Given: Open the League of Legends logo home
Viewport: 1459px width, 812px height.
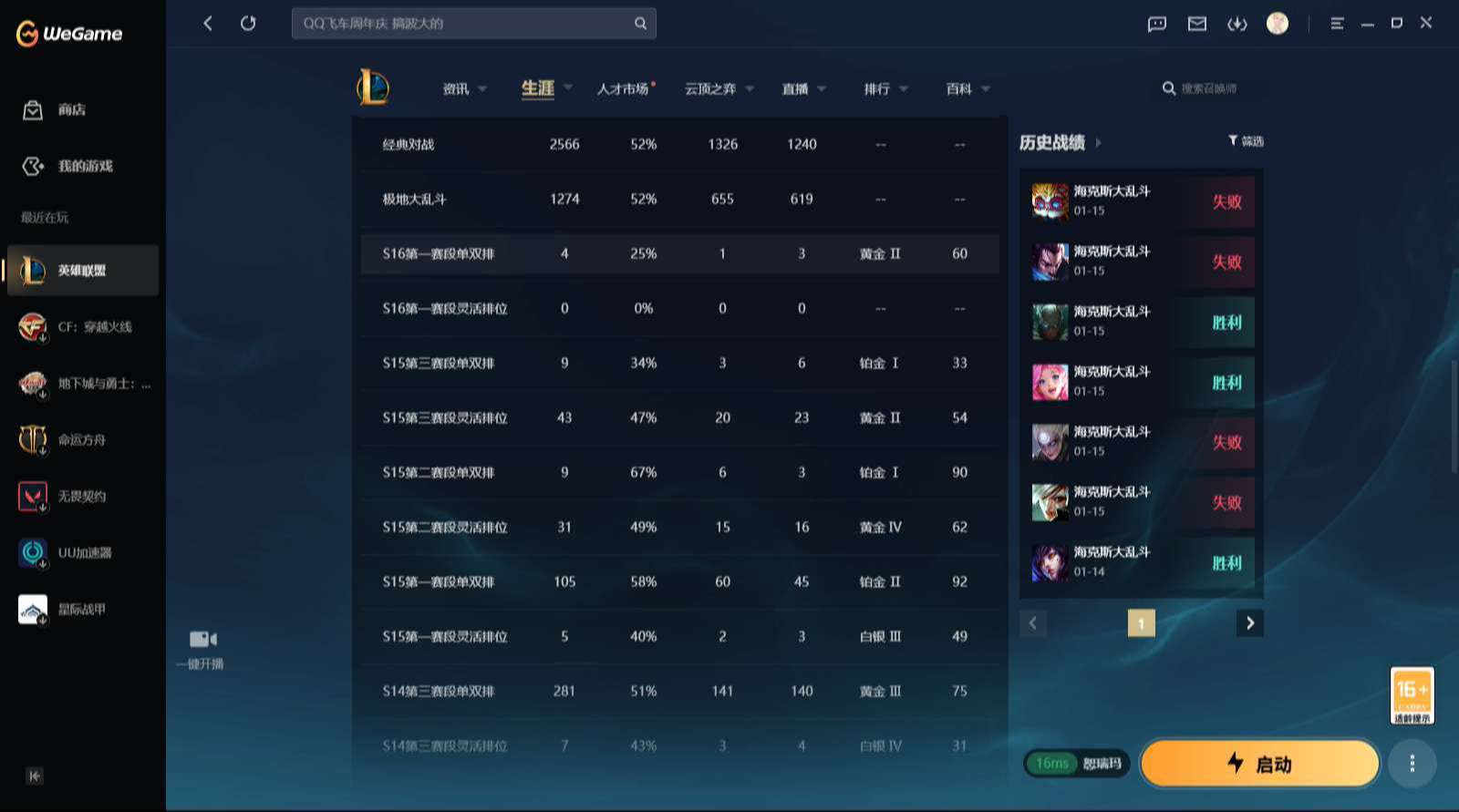Looking at the screenshot, I should click(x=373, y=87).
